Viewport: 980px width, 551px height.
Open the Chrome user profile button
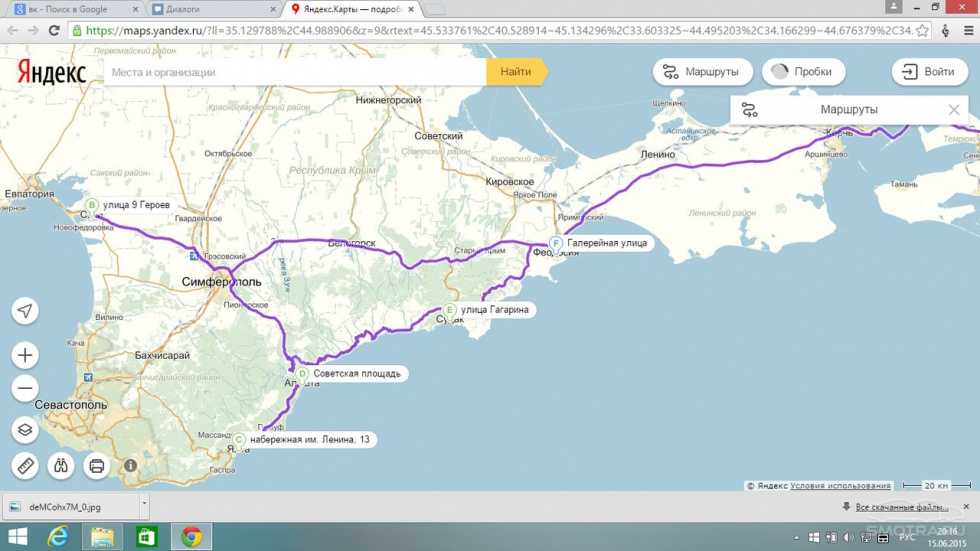pos(894,7)
